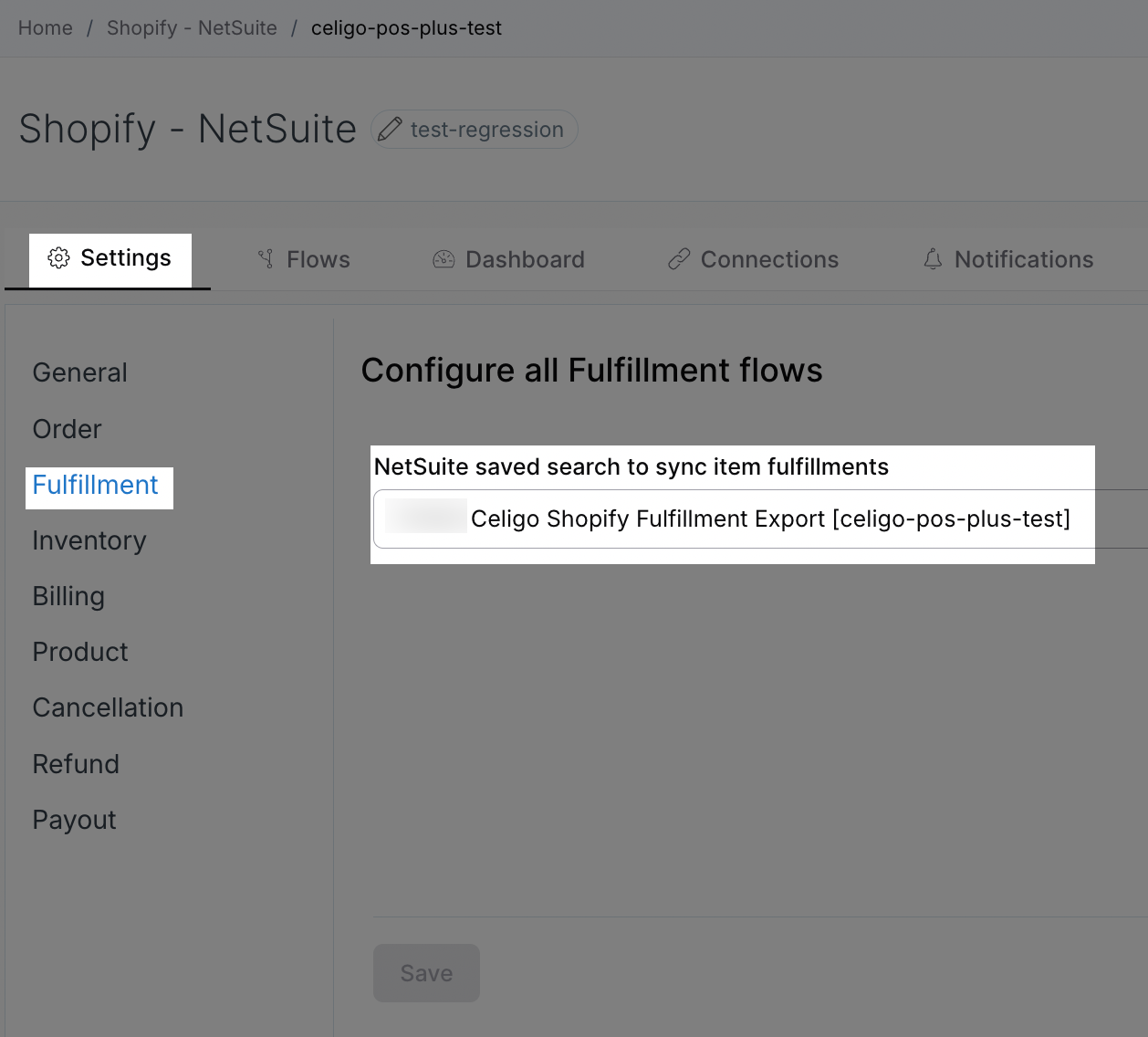The width and height of the screenshot is (1148, 1037).
Task: Choose Product from the sidebar
Action: (x=80, y=652)
